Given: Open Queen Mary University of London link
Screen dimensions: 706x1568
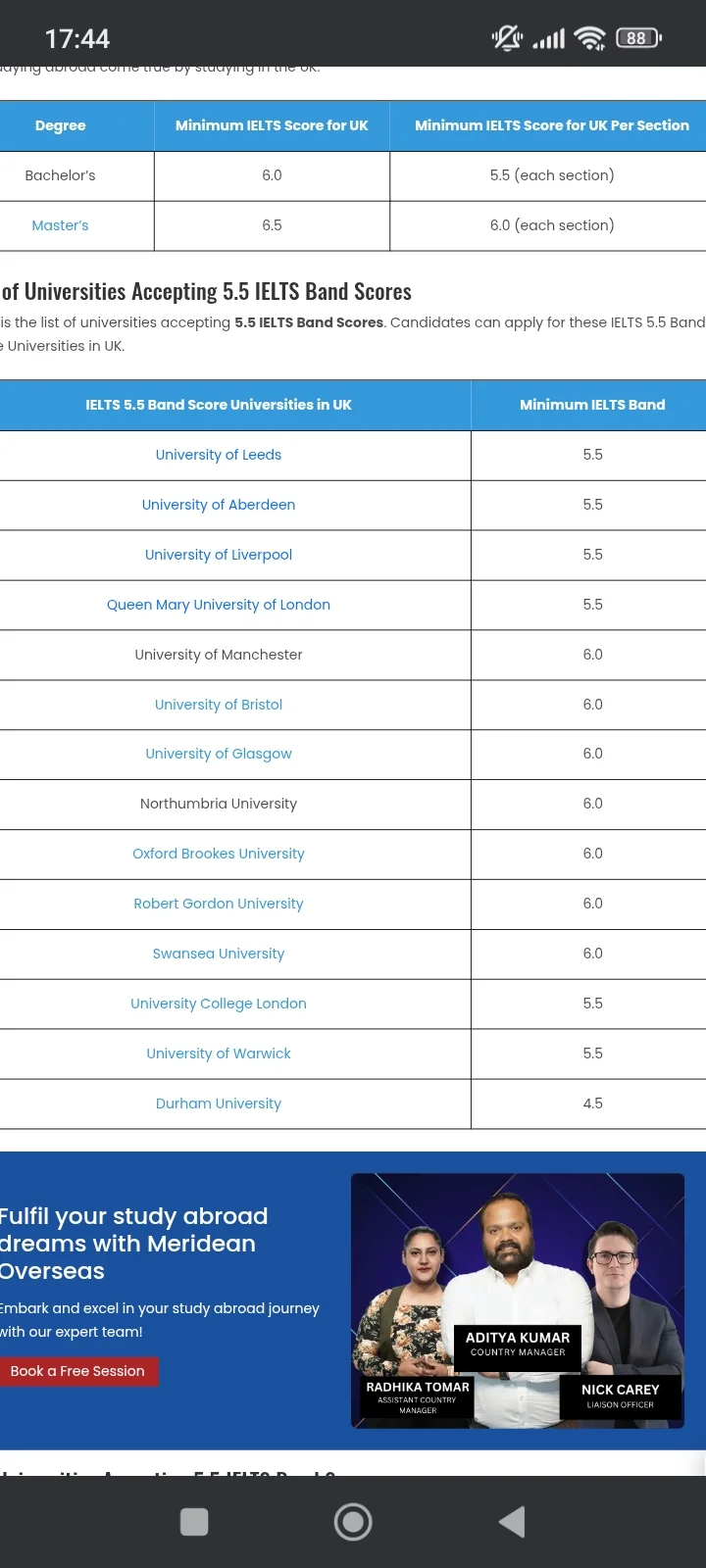Looking at the screenshot, I should pos(219,605).
